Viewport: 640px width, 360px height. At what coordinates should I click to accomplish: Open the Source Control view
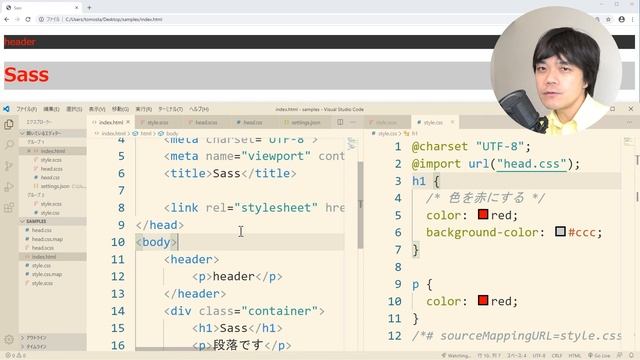tap(9, 165)
